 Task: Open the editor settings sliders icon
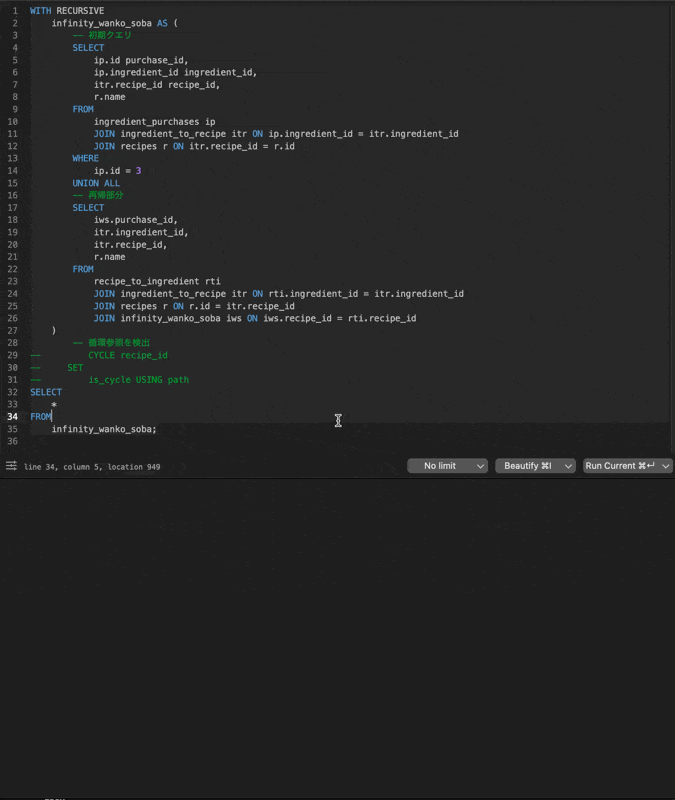coord(11,466)
